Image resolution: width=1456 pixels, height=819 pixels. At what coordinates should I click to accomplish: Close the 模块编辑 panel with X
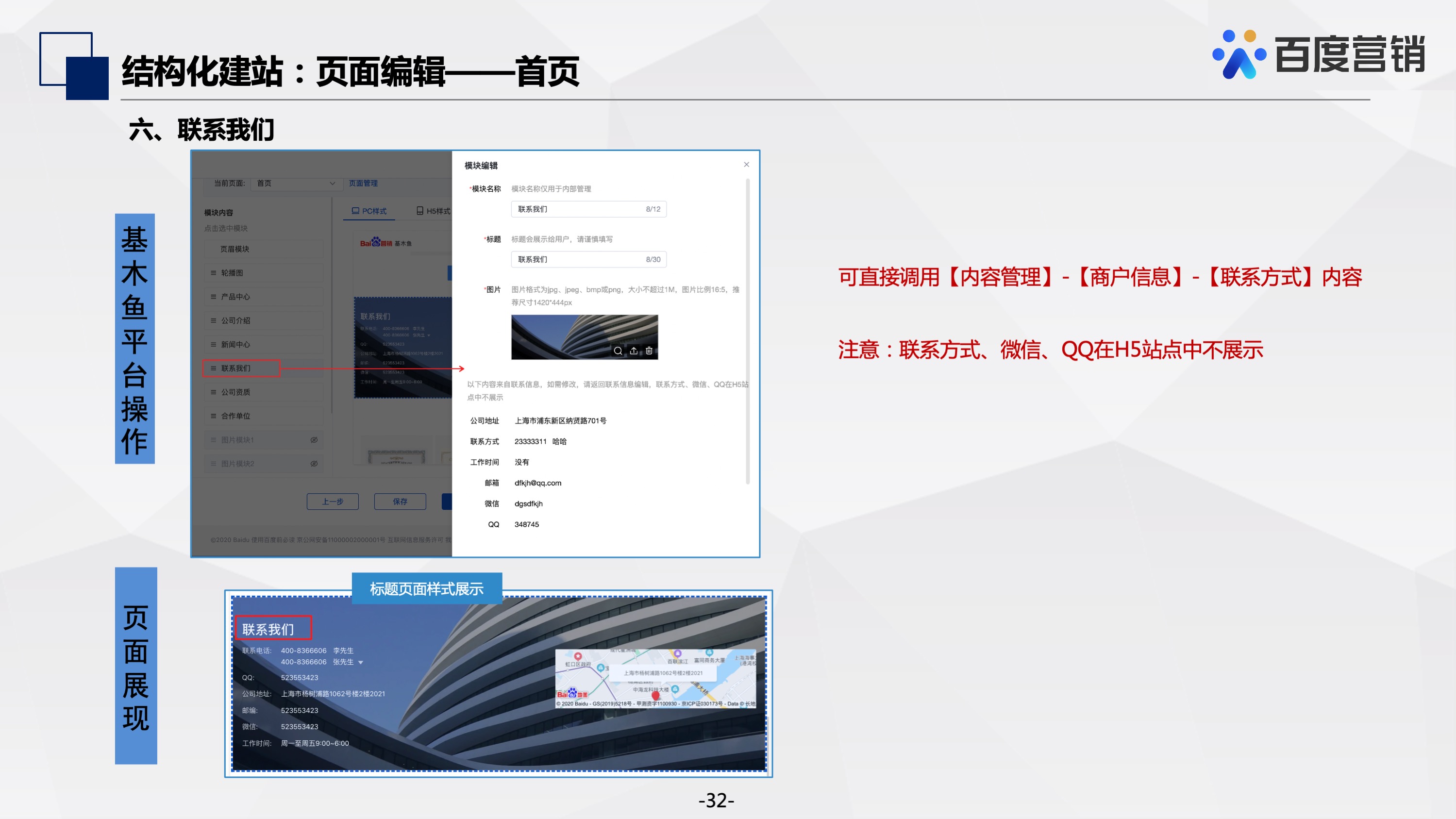click(746, 165)
